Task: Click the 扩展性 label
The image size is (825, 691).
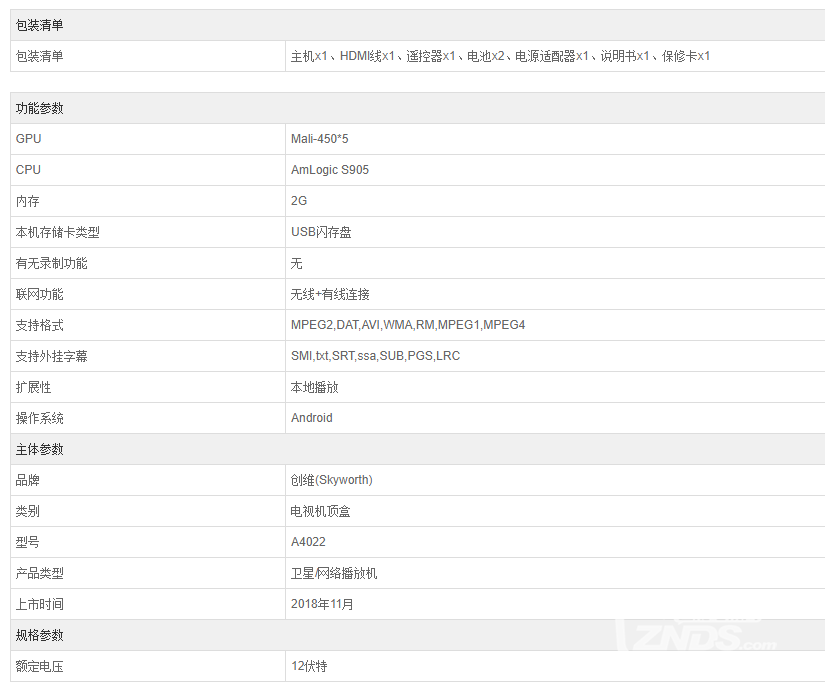Action: click(x=34, y=387)
